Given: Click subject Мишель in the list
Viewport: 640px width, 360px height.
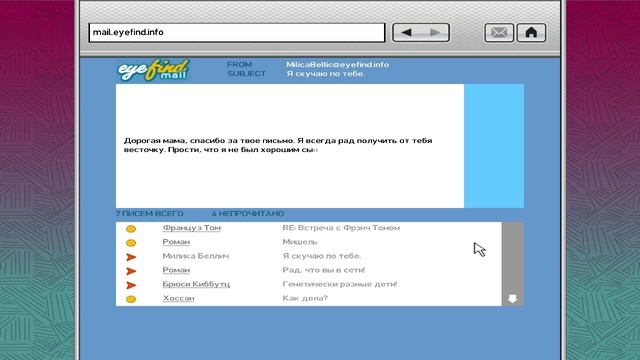Looking at the screenshot, I should coord(300,242).
